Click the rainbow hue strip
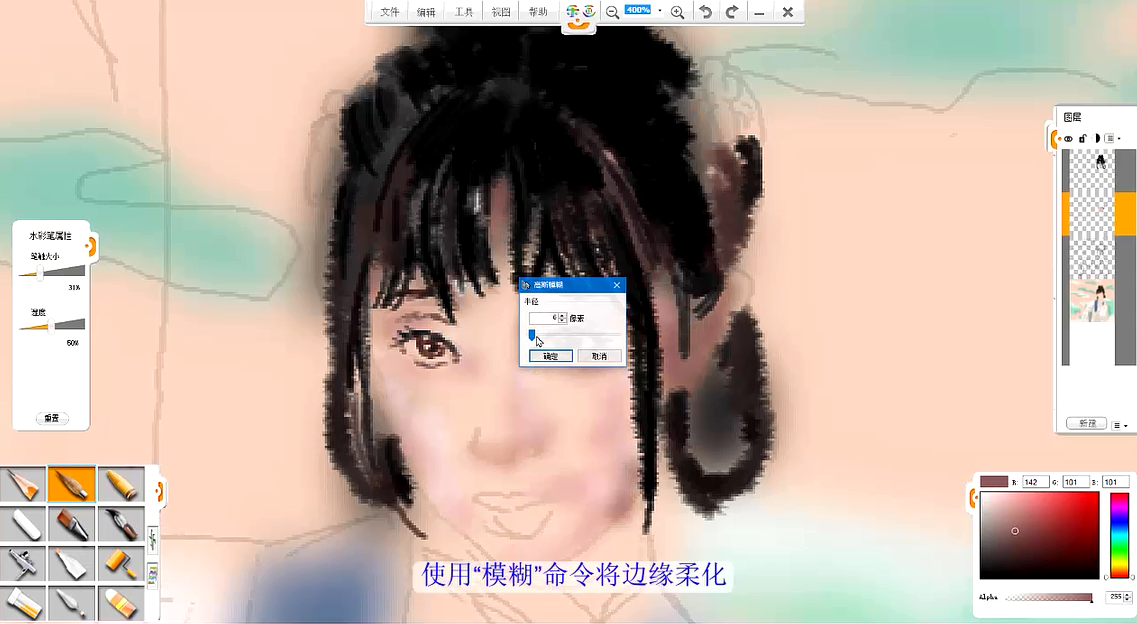Viewport: 1137px width, 624px height. pos(1119,535)
